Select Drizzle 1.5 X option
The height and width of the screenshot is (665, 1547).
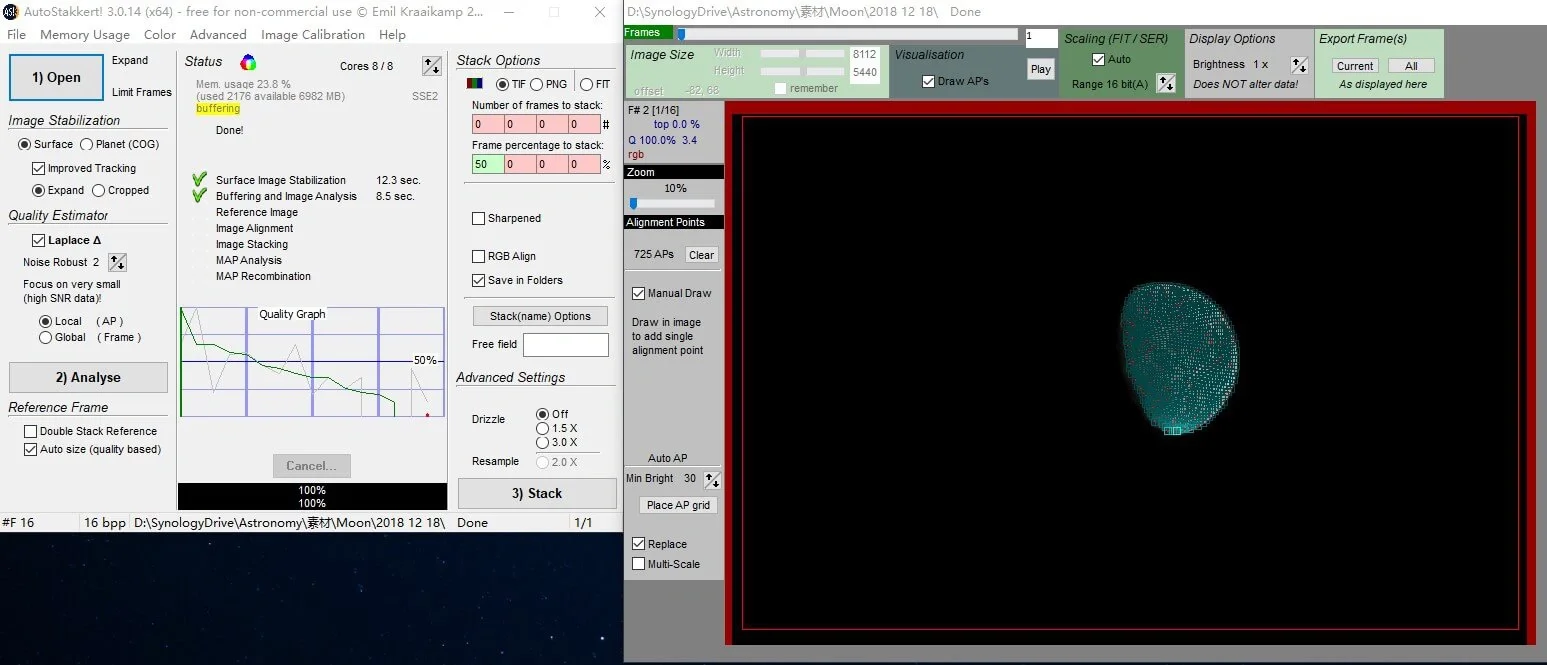pos(543,428)
